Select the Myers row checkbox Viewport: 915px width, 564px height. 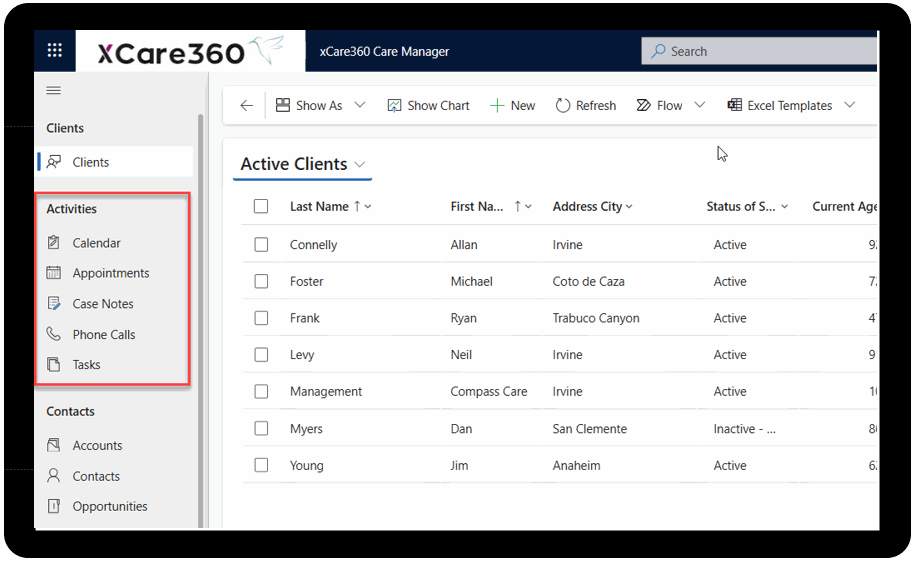(261, 429)
